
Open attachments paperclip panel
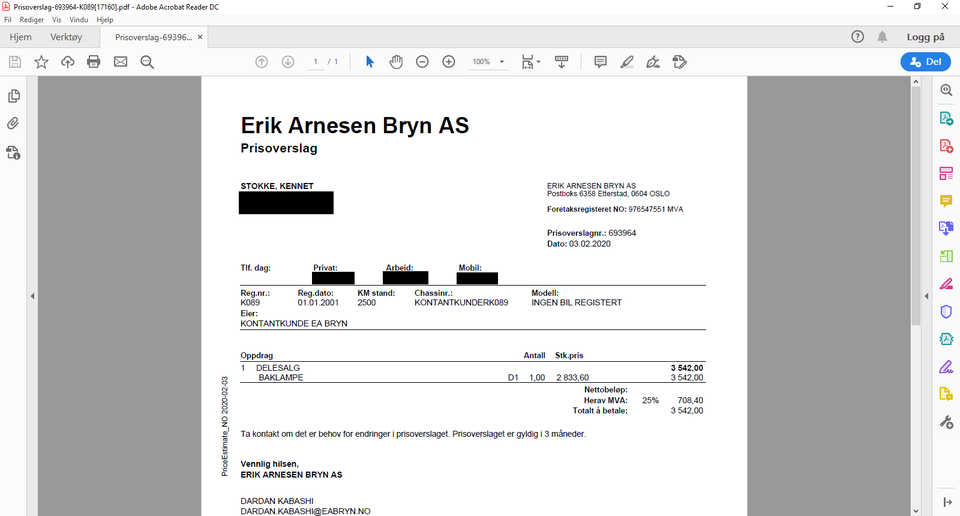tap(13, 124)
